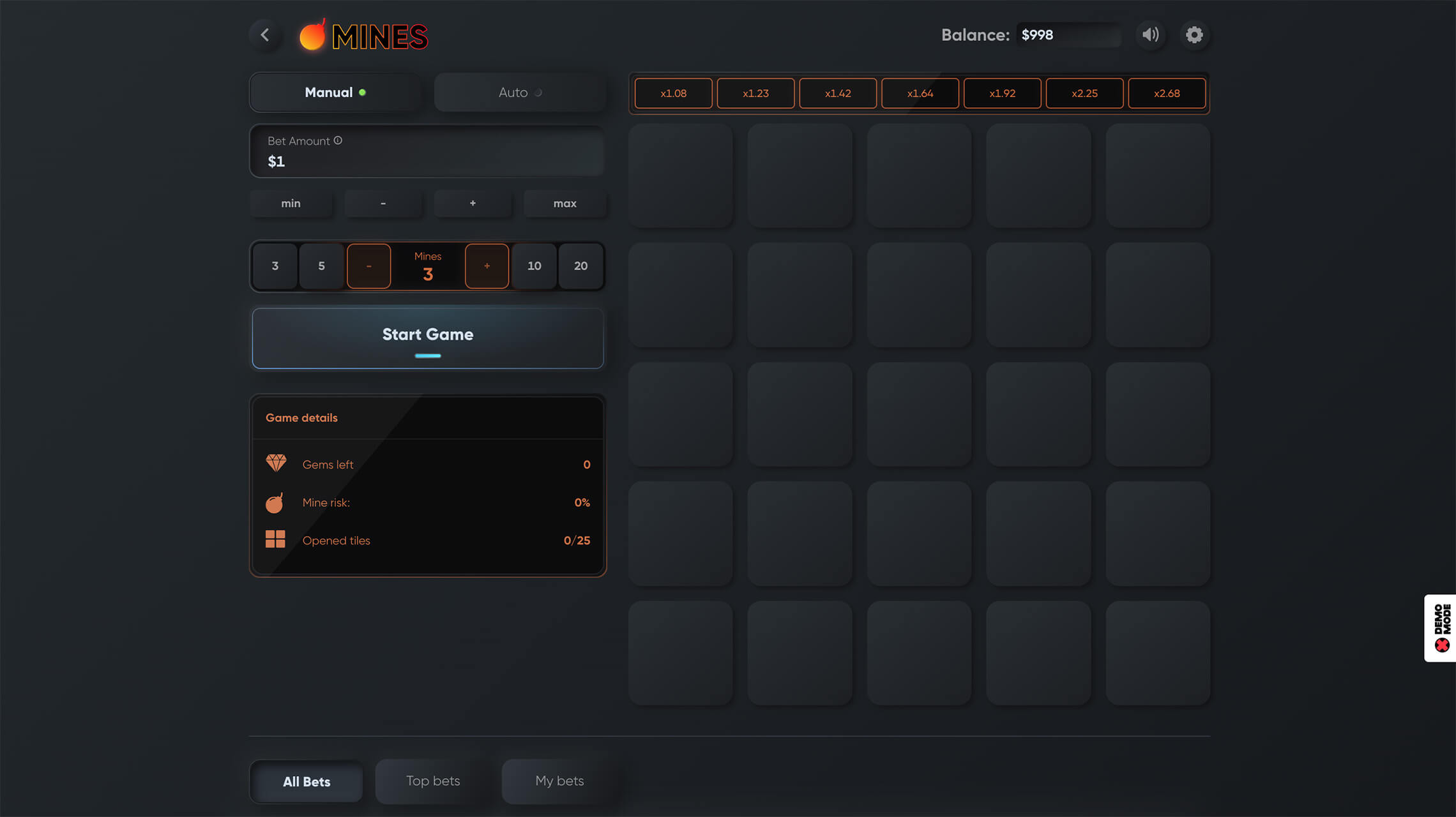The image size is (1456, 817).
Task: Click the back arrow icon
Action: pyautogui.click(x=265, y=34)
